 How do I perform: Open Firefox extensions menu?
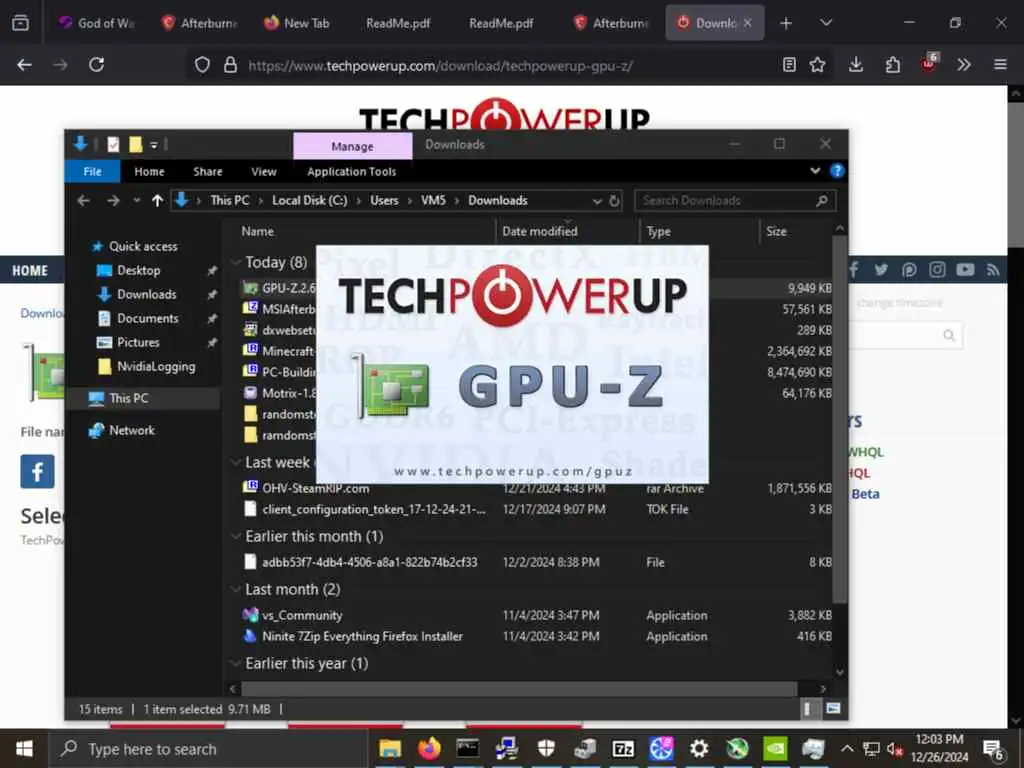(x=892, y=65)
